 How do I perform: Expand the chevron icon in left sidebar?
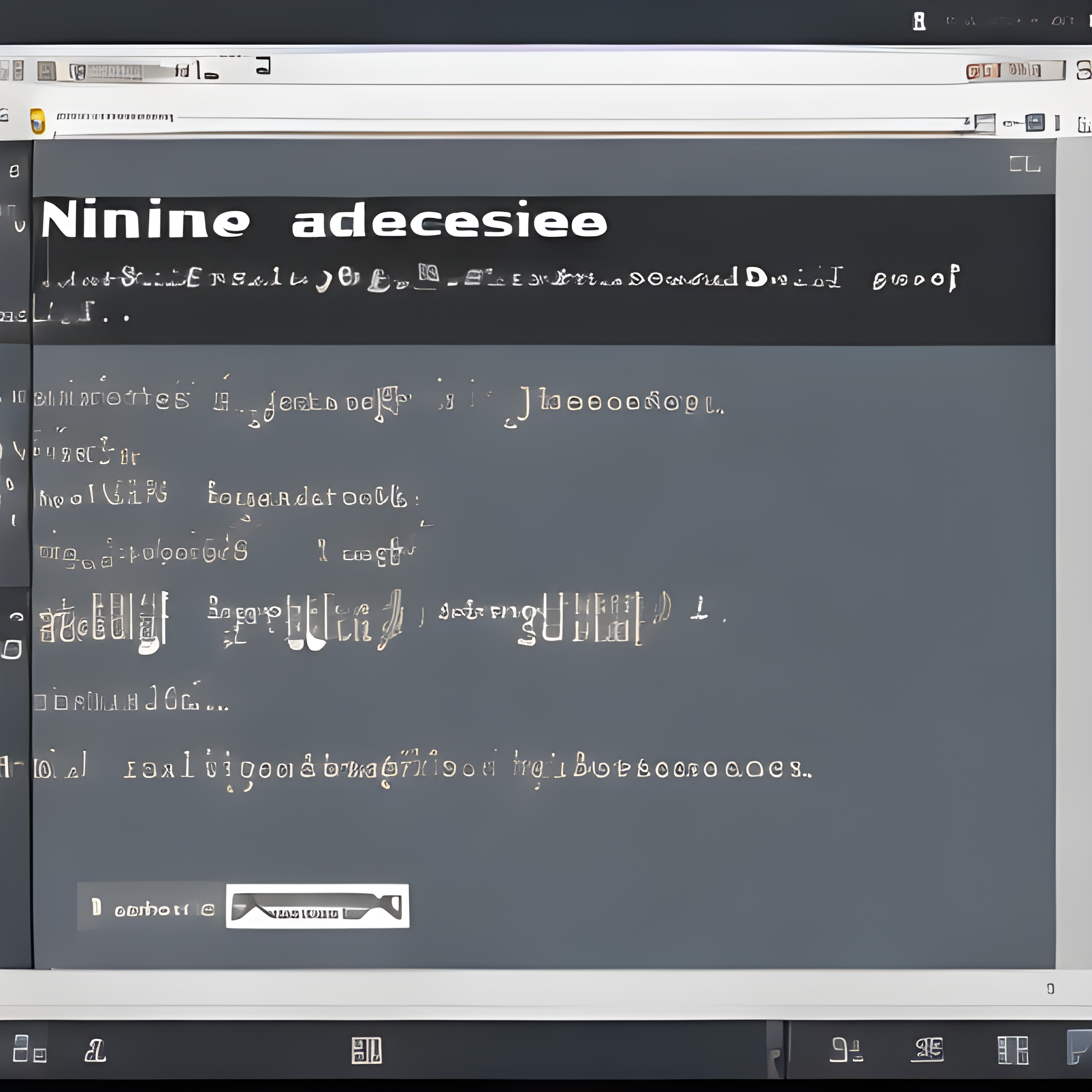pos(19,452)
